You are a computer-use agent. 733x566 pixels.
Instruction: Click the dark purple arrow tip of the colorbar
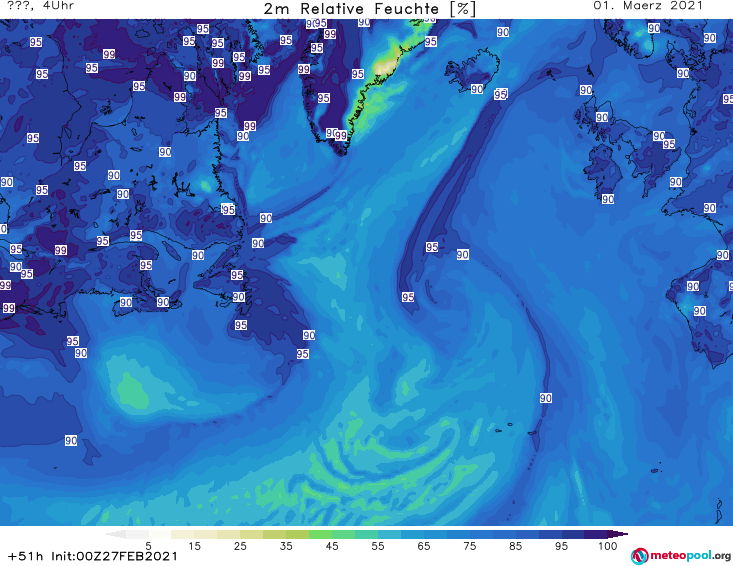point(618,534)
